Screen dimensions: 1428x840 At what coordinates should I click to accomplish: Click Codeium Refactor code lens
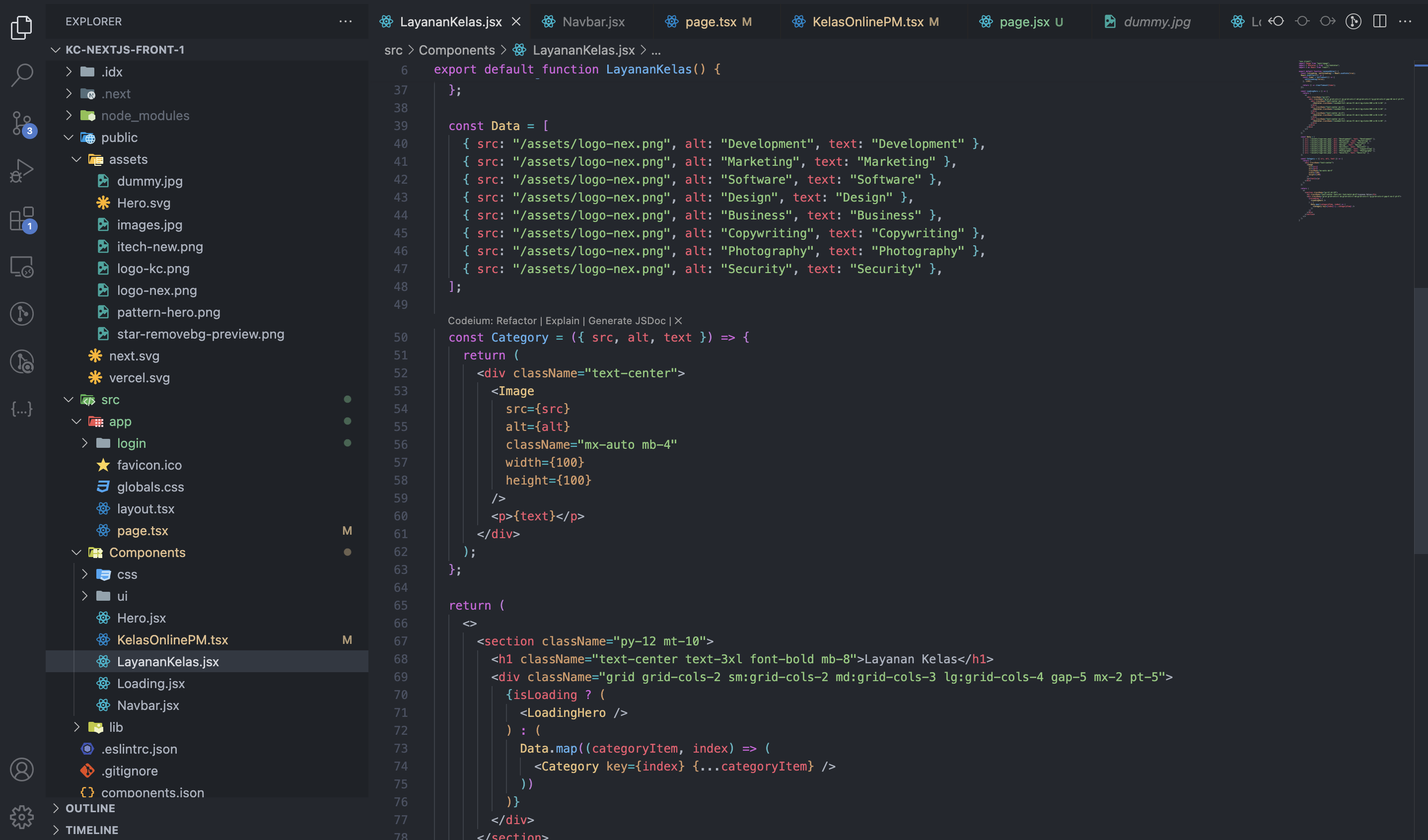[516, 321]
